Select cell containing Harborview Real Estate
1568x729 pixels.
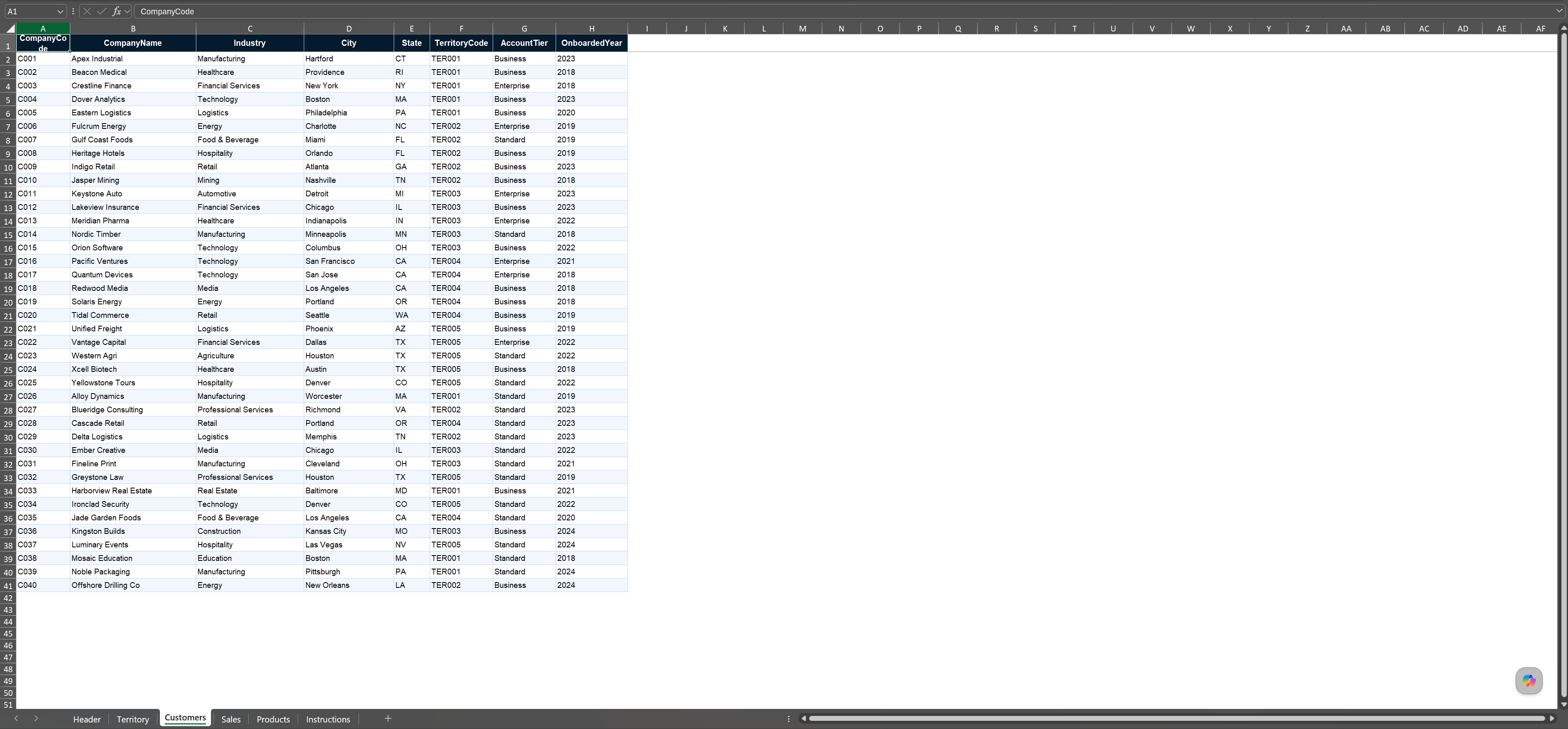[133, 491]
